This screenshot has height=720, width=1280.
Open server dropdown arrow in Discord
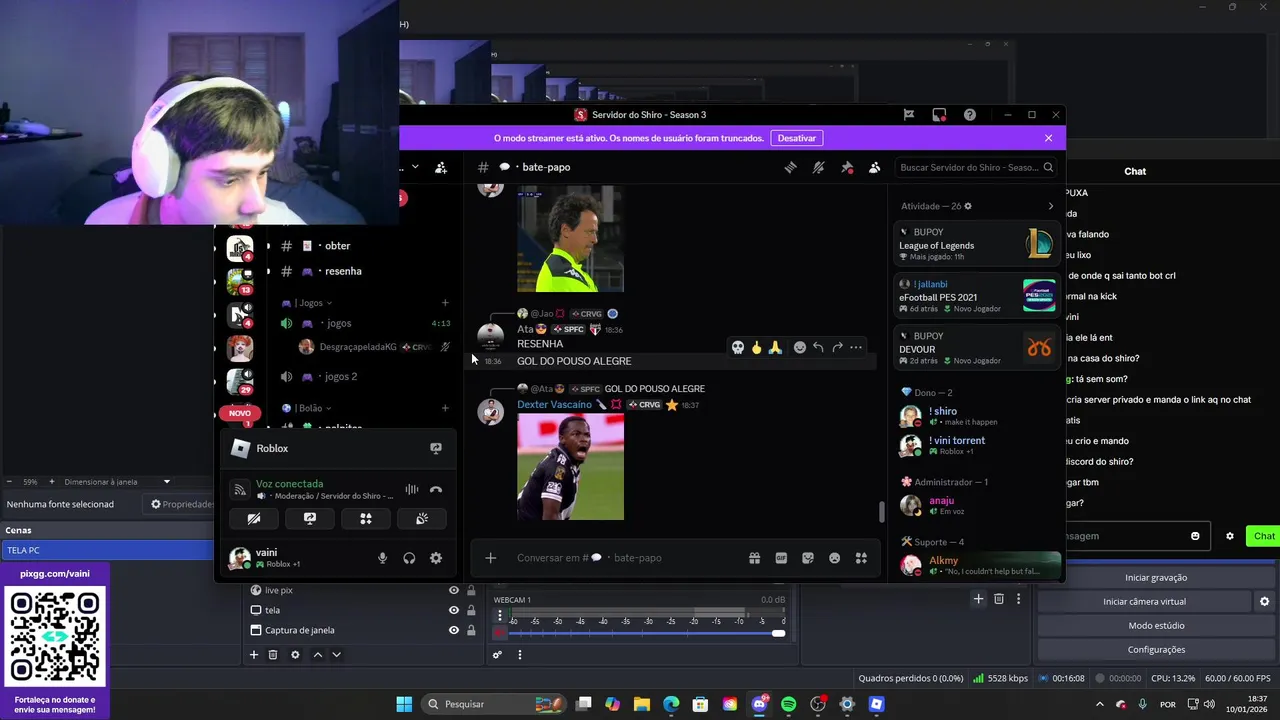(x=415, y=167)
